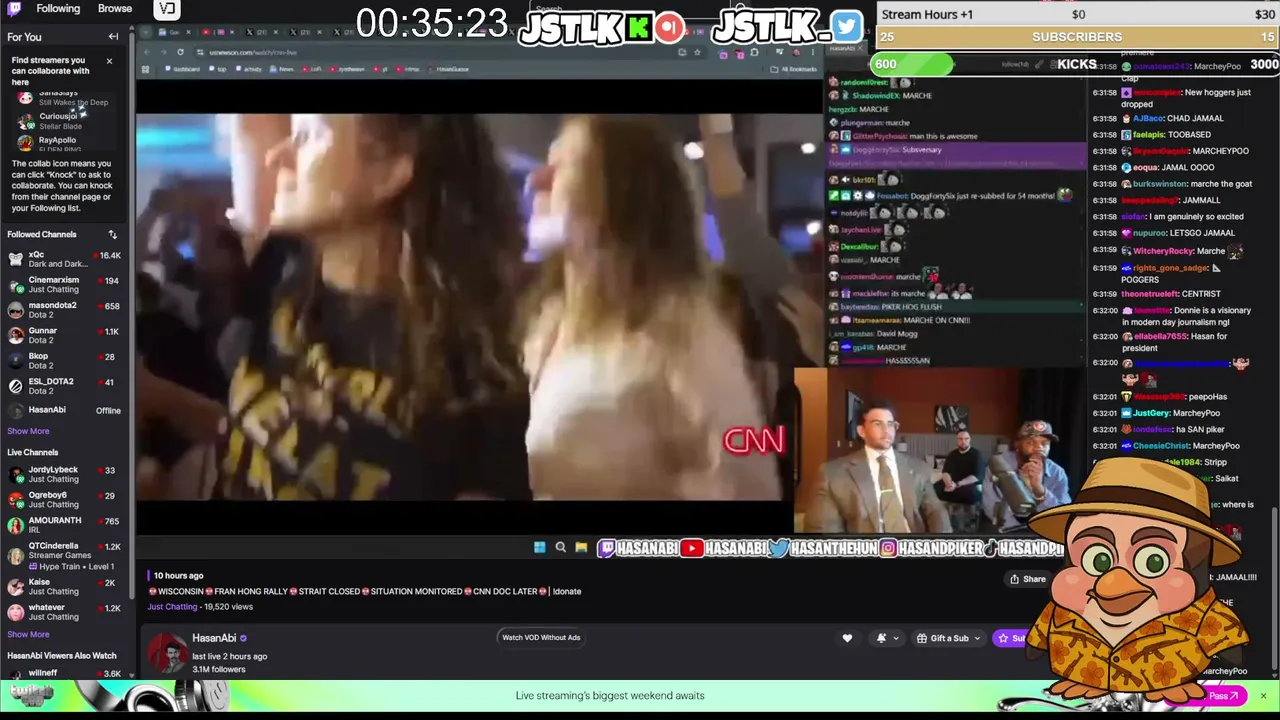Click the channel button beside Browse
The height and width of the screenshot is (720, 1280).
coord(167,10)
